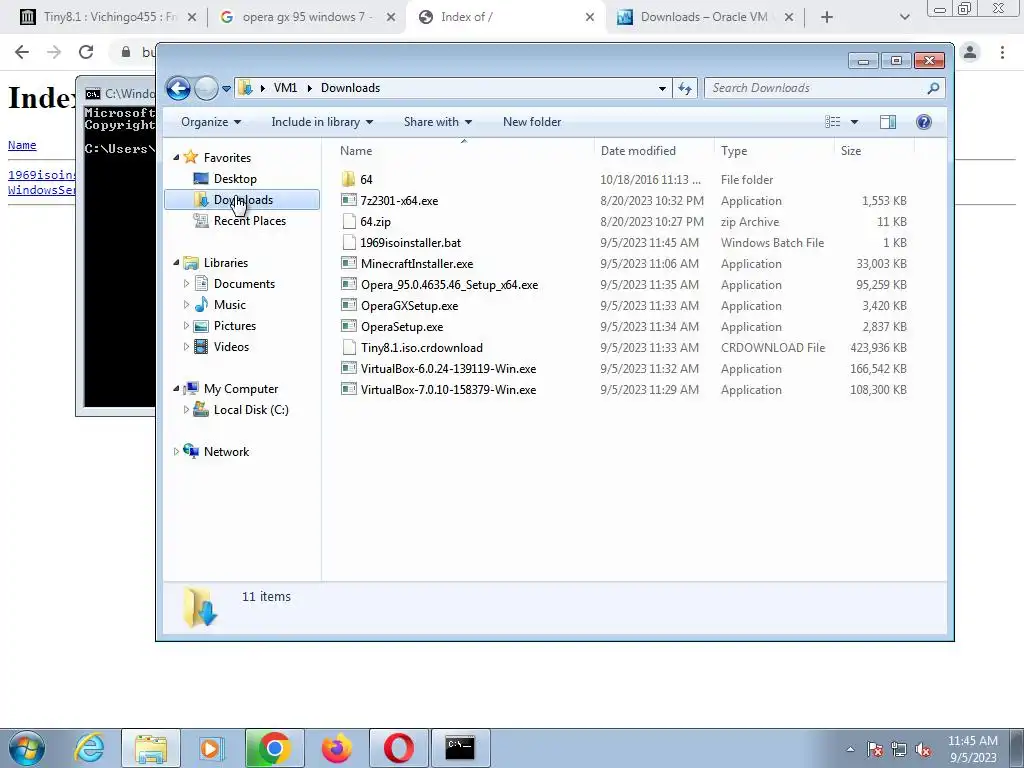Collapse My Computer node

click(176, 389)
